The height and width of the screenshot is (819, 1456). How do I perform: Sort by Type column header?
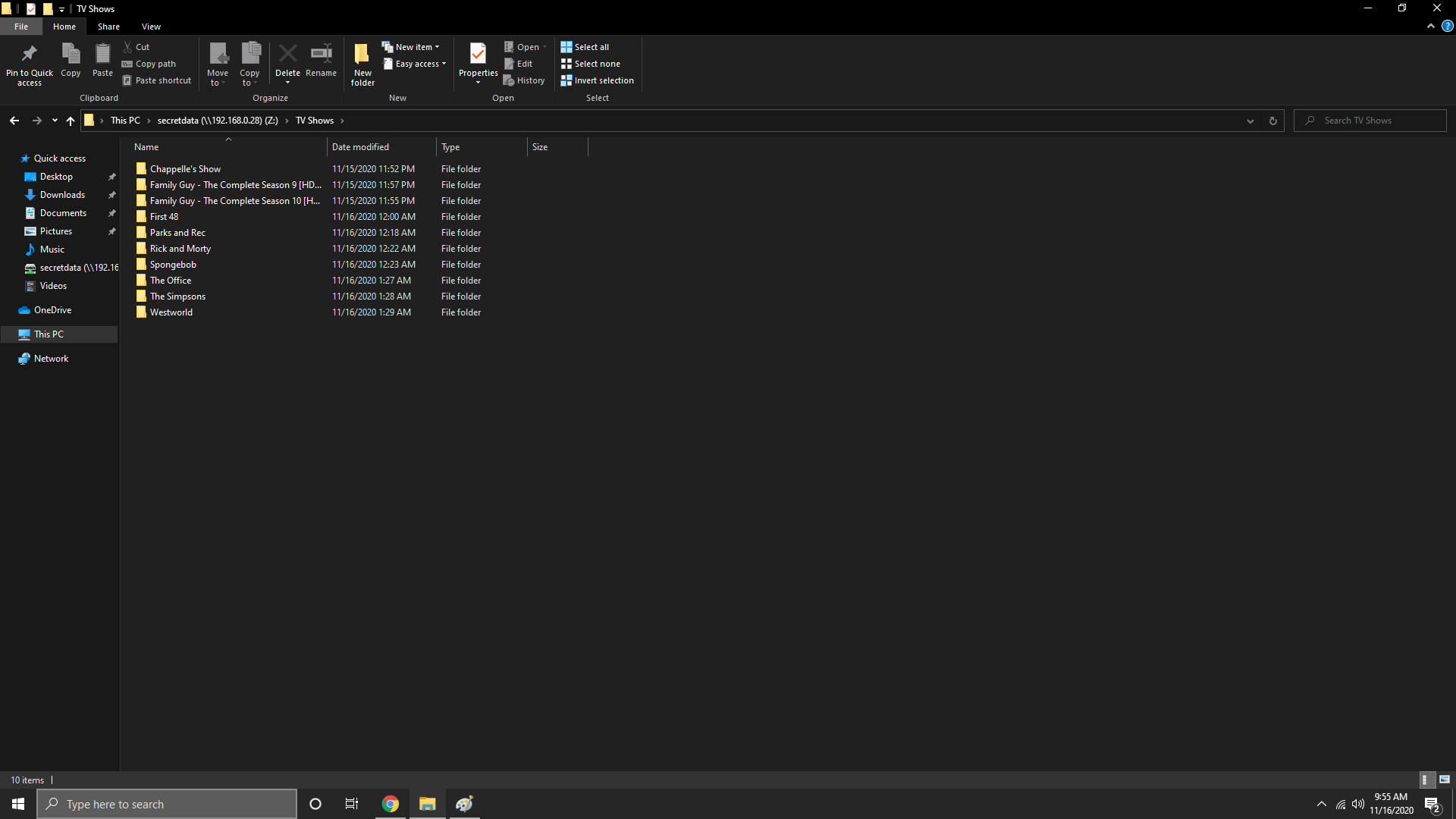pyautogui.click(x=482, y=147)
